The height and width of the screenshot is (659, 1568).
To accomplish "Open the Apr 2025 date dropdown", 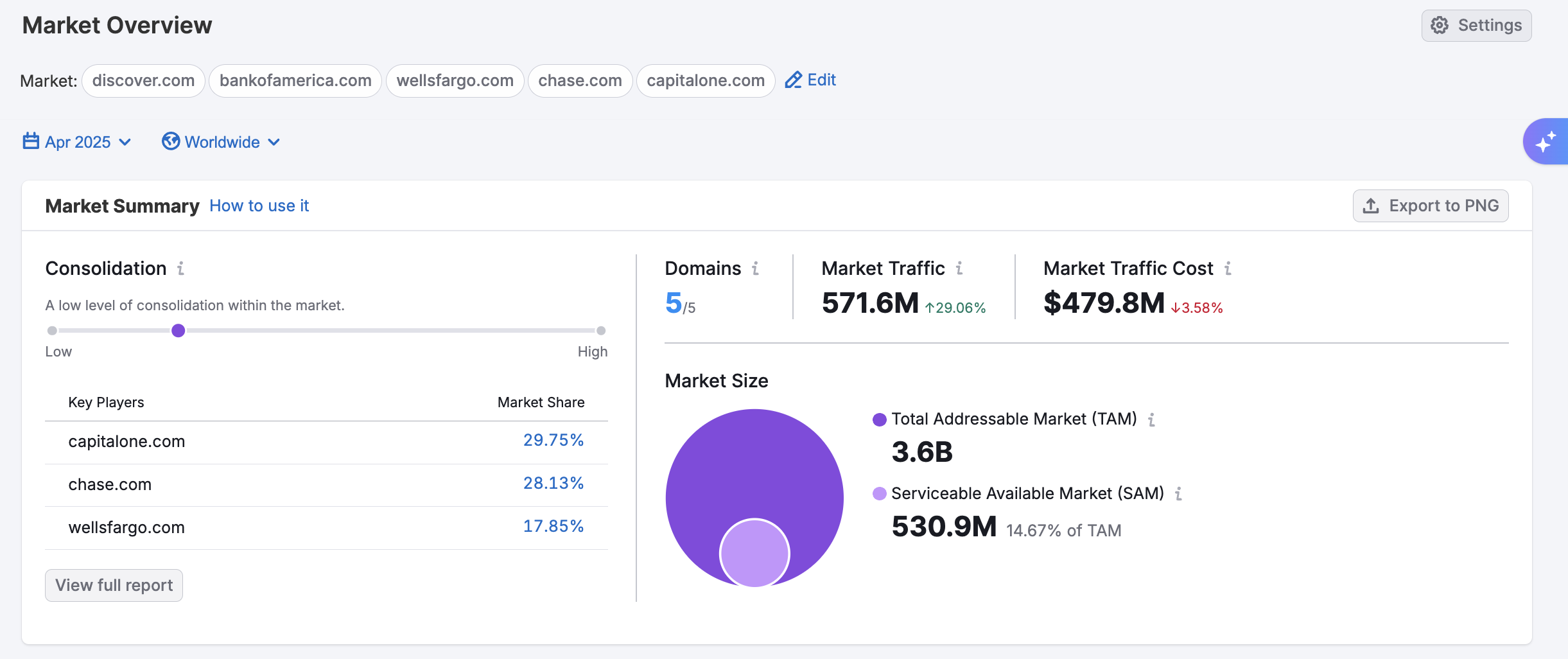I will click(77, 142).
